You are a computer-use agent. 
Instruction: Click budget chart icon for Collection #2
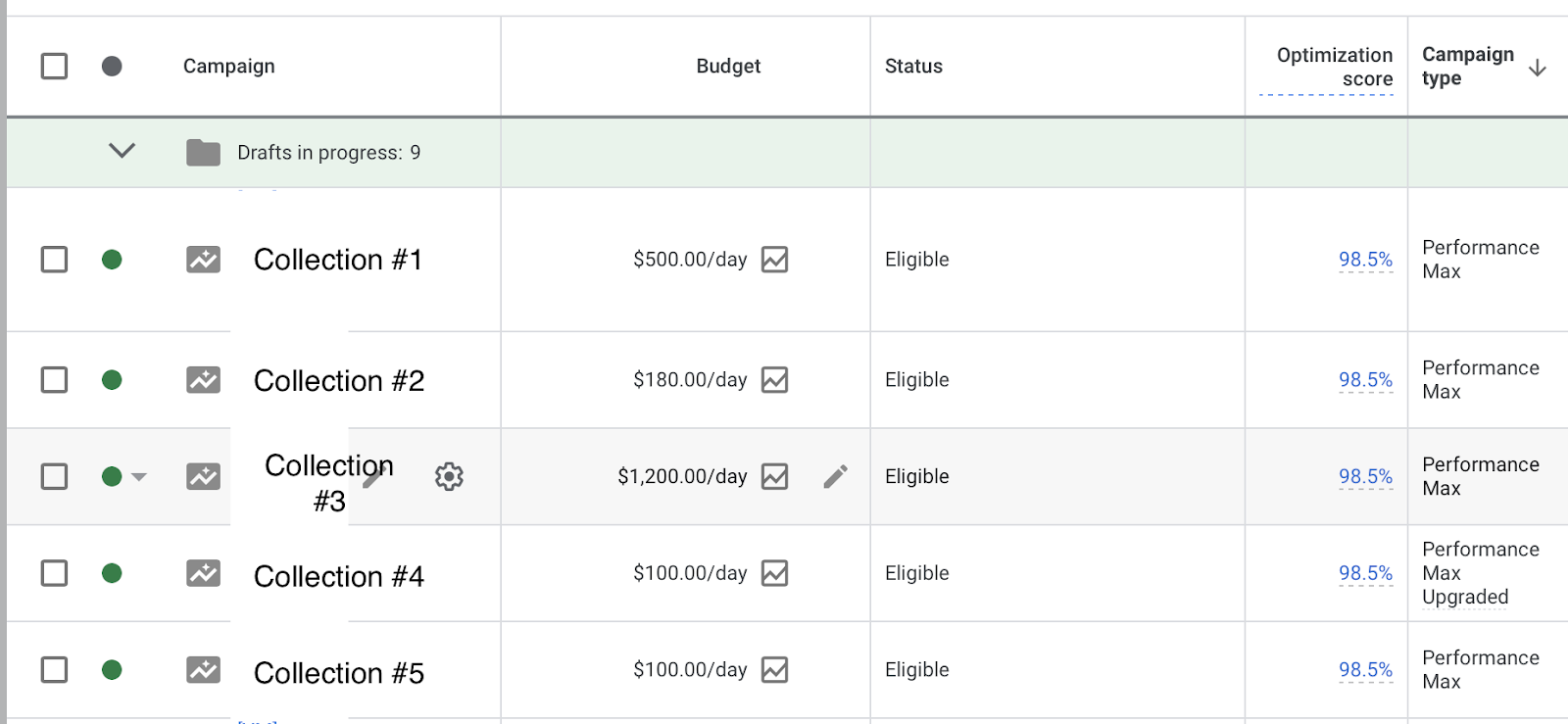(774, 380)
